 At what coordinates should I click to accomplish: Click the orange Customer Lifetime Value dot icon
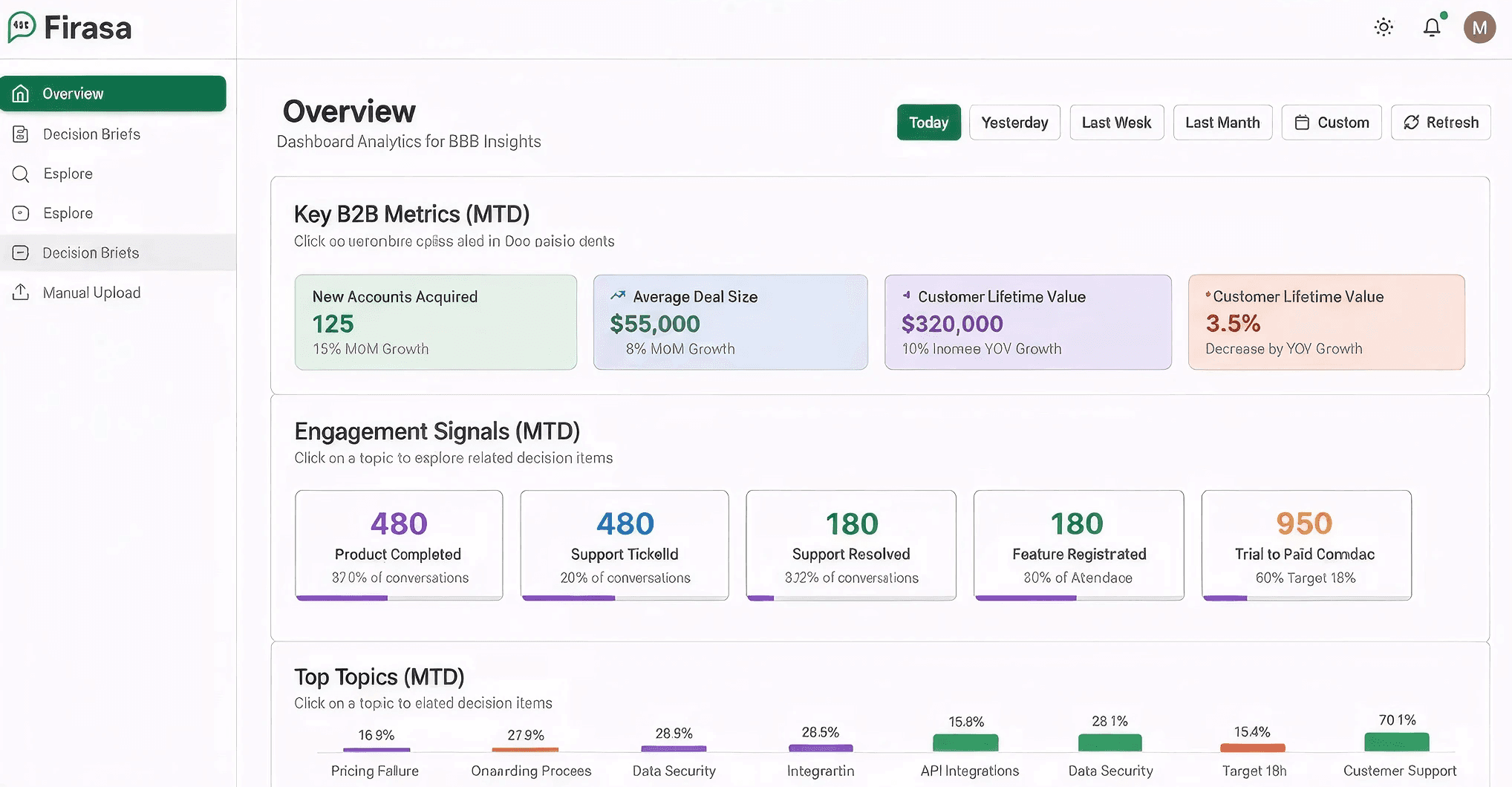coord(1208,295)
